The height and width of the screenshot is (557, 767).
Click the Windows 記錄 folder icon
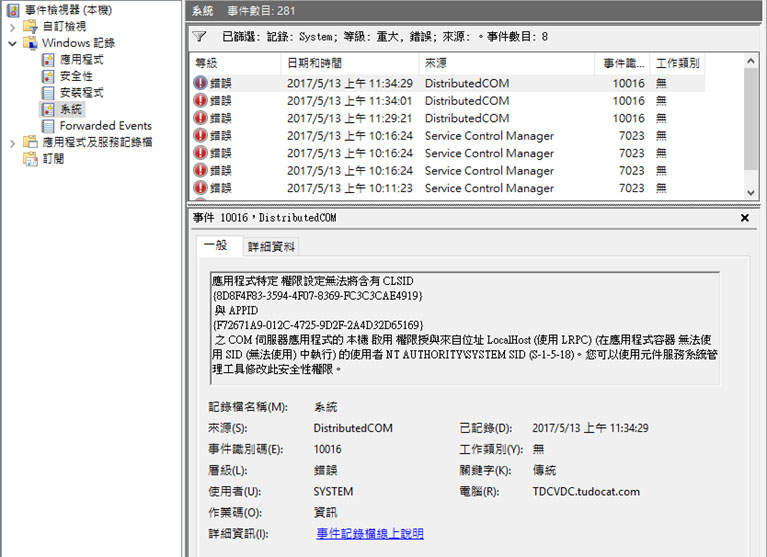30,43
